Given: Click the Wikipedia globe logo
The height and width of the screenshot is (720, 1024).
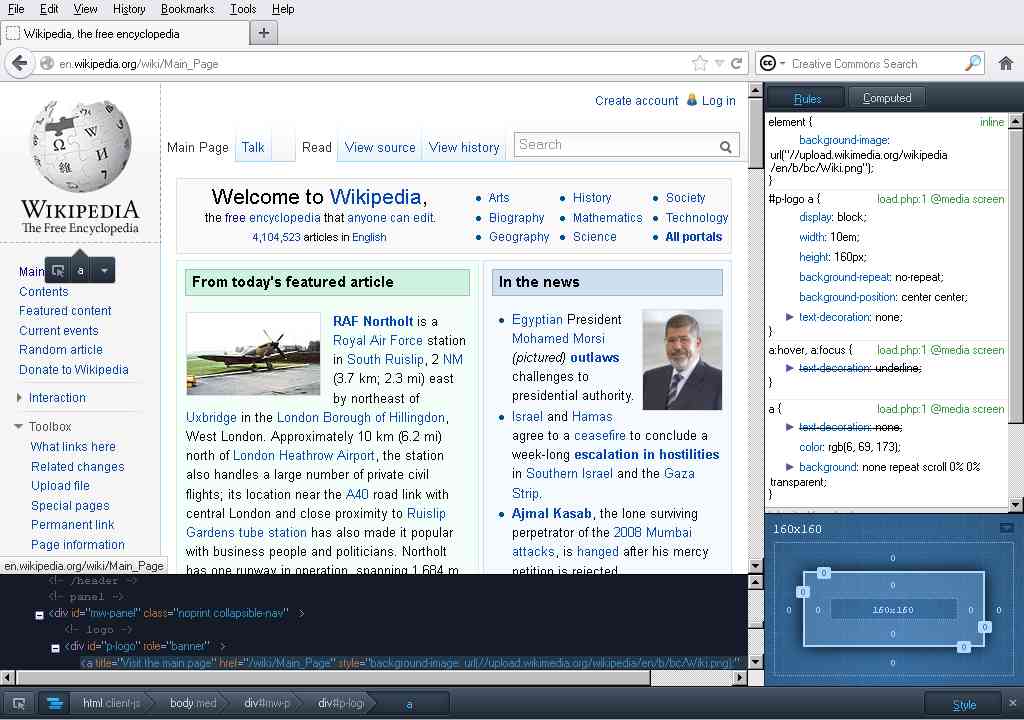Looking at the screenshot, I should tap(81, 146).
